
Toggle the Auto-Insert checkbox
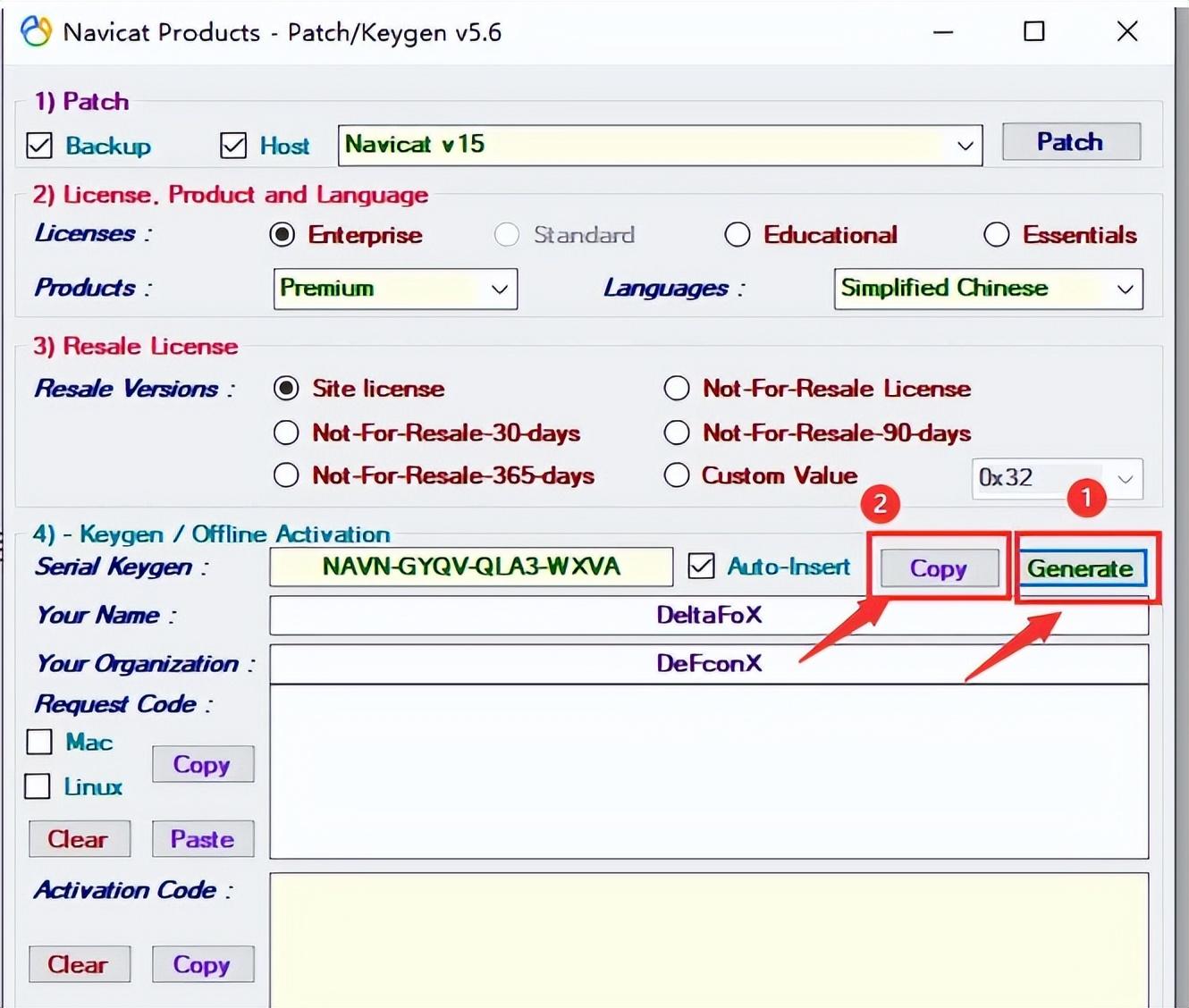coord(702,566)
